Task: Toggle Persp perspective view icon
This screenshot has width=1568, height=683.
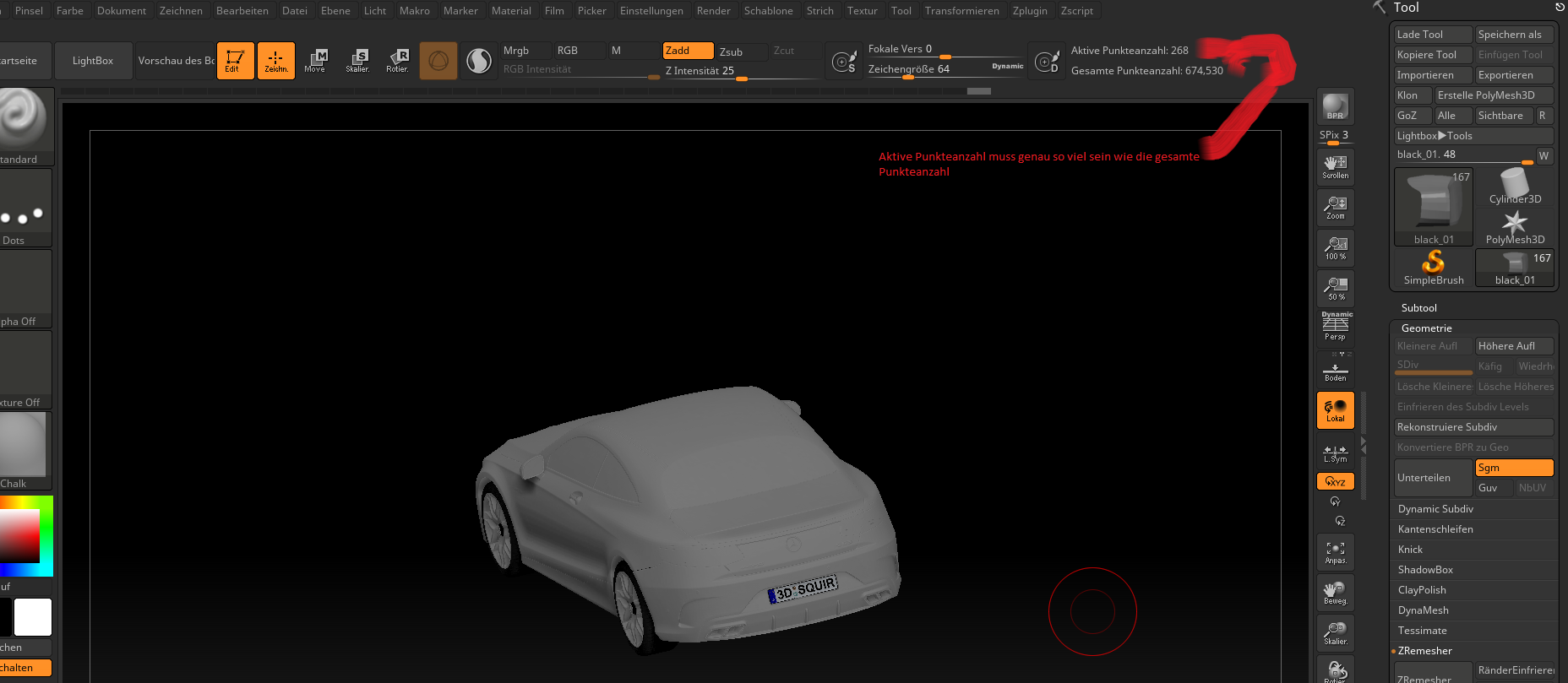Action: coord(1336,328)
